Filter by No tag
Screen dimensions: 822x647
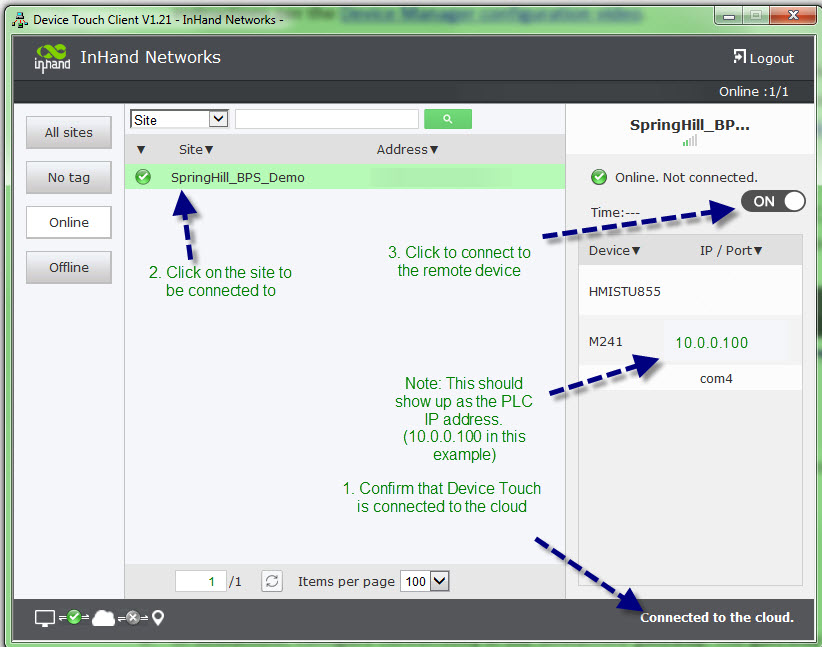69,177
